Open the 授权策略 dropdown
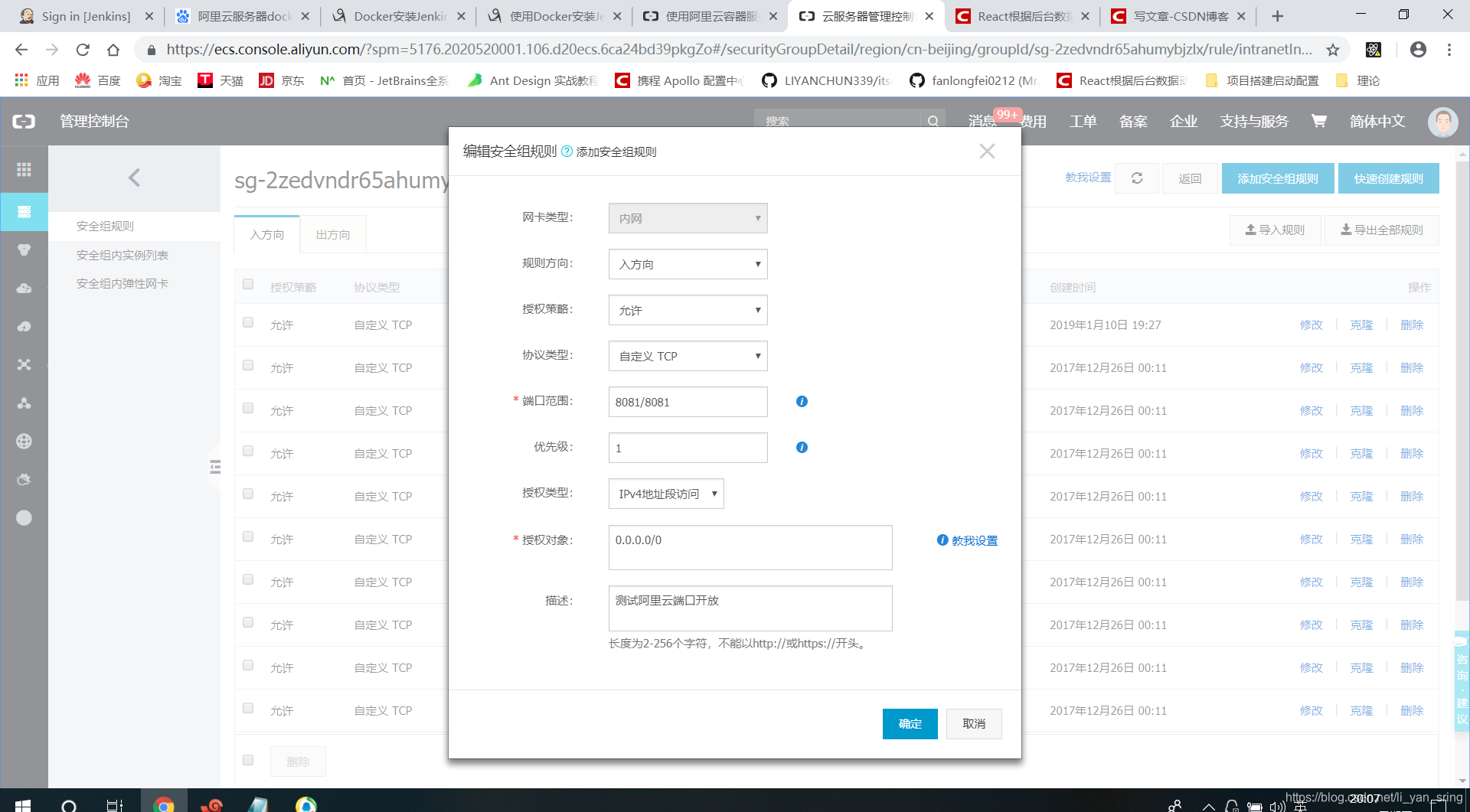 [688, 310]
